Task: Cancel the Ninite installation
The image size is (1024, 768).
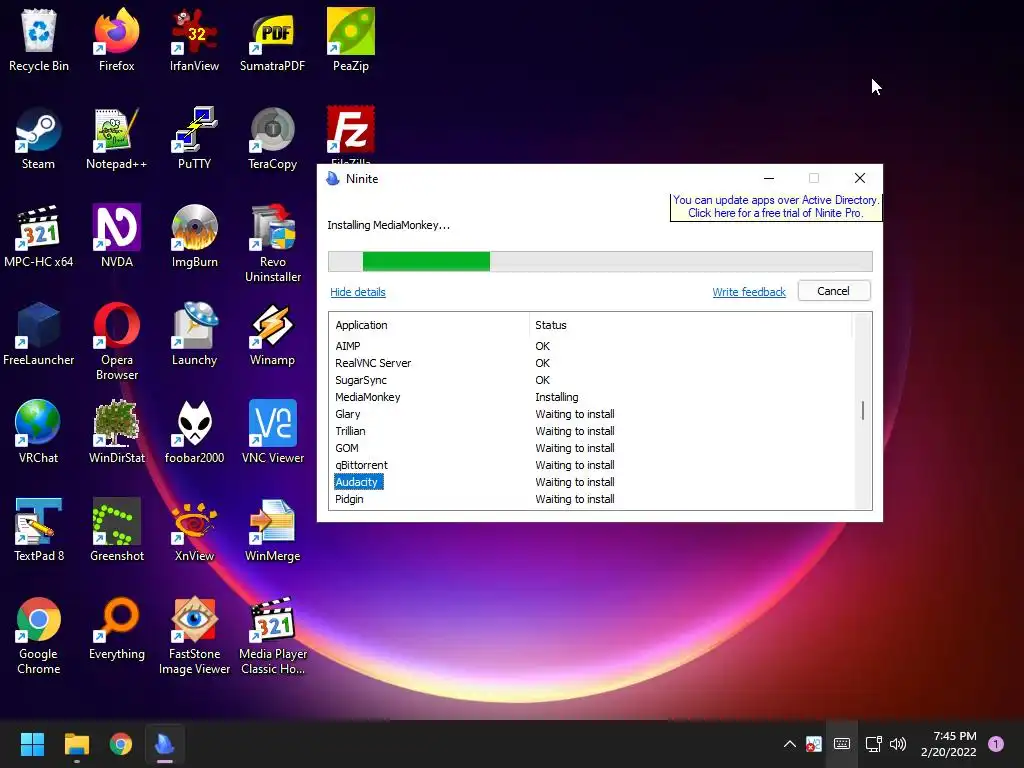Action: 833,291
